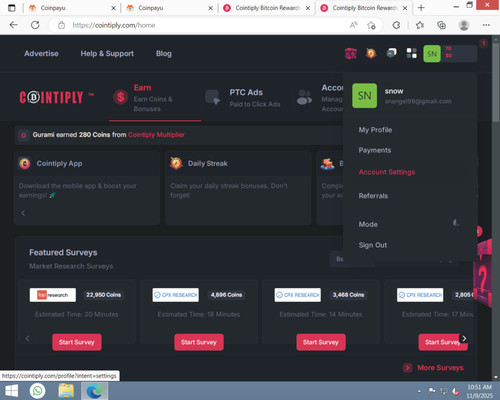This screenshot has height=400, width=500.
Task: Click the Daily Streak medal icon
Action: pyautogui.click(x=176, y=163)
